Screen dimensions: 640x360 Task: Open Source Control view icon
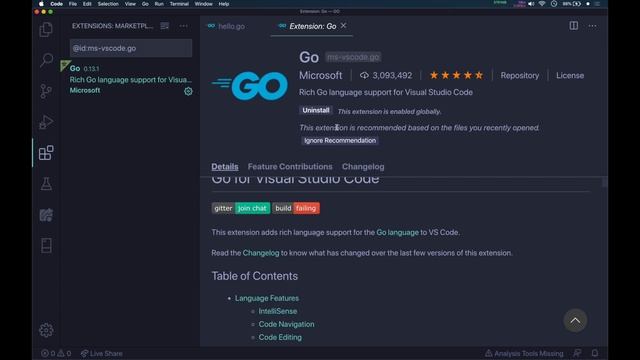pyautogui.click(x=46, y=91)
